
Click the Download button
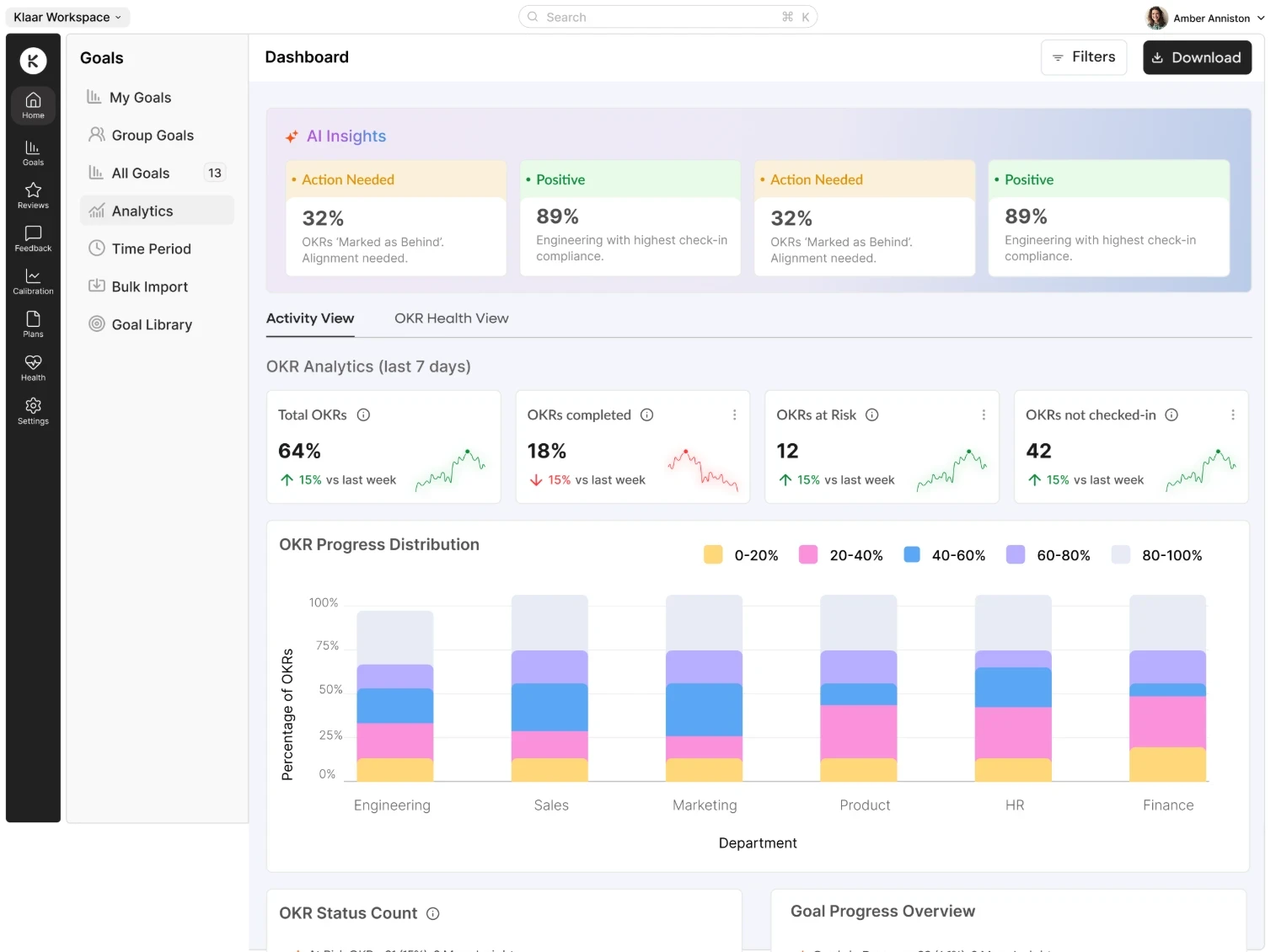point(1197,57)
